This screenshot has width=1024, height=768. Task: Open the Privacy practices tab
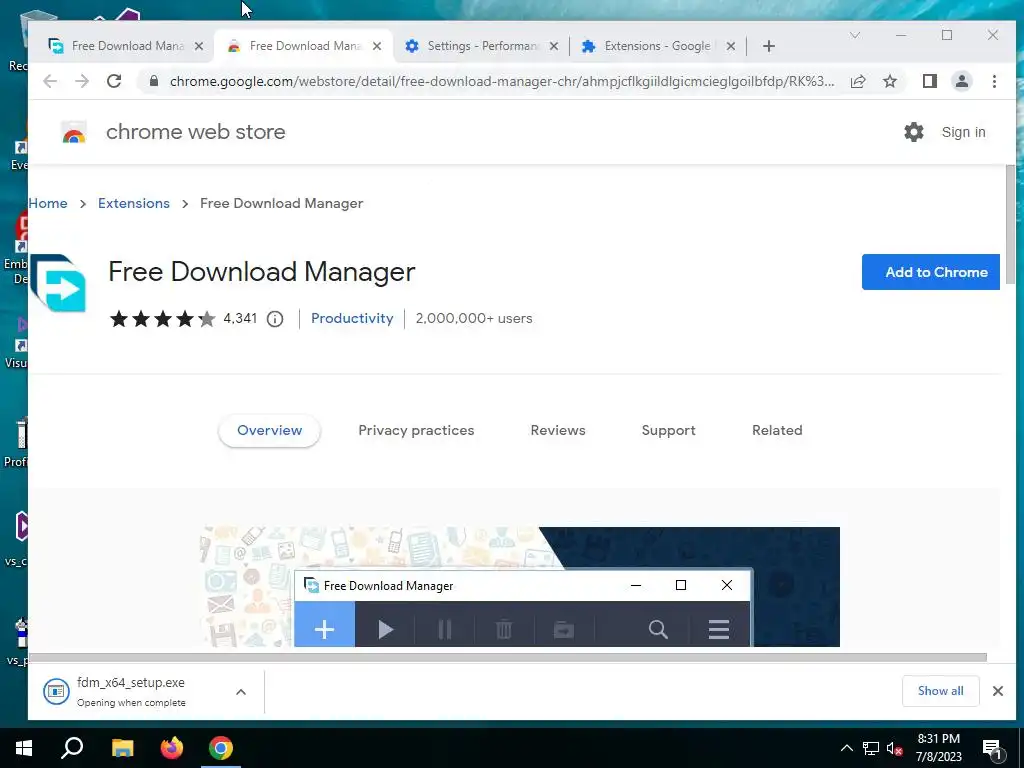[x=416, y=430]
